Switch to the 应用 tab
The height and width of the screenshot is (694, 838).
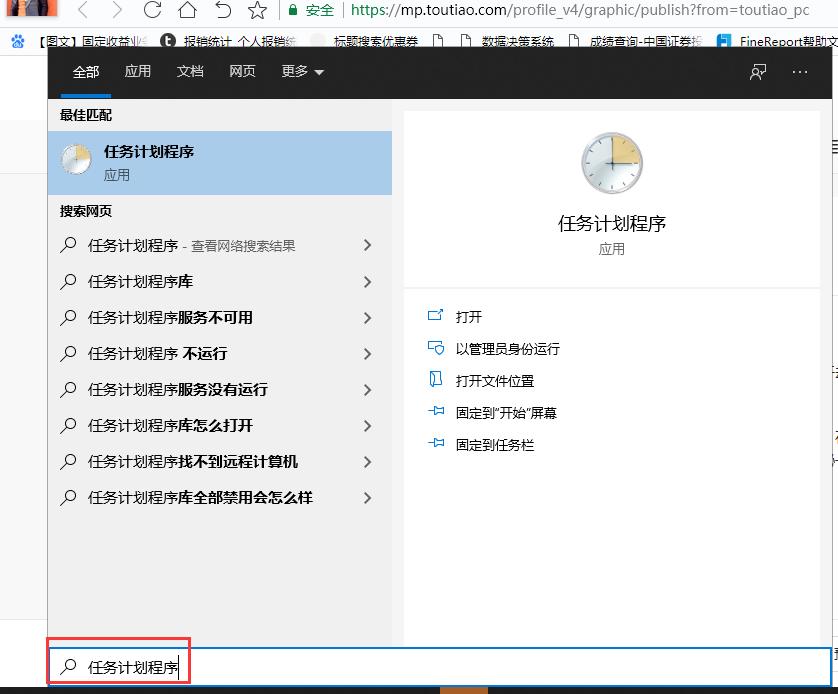click(138, 71)
